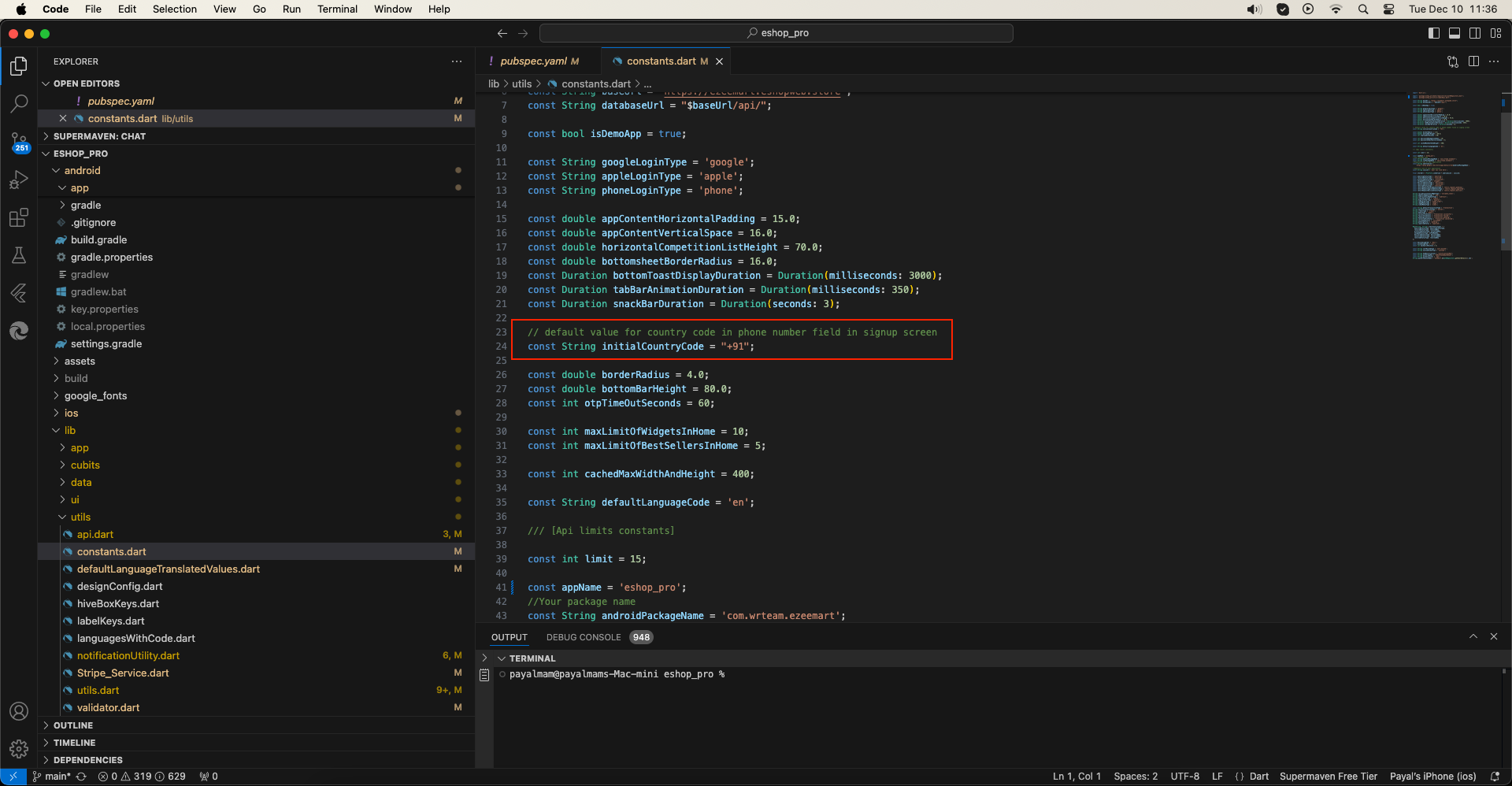The image size is (1512, 786).
Task: Expand the ios folder
Action: 71,413
